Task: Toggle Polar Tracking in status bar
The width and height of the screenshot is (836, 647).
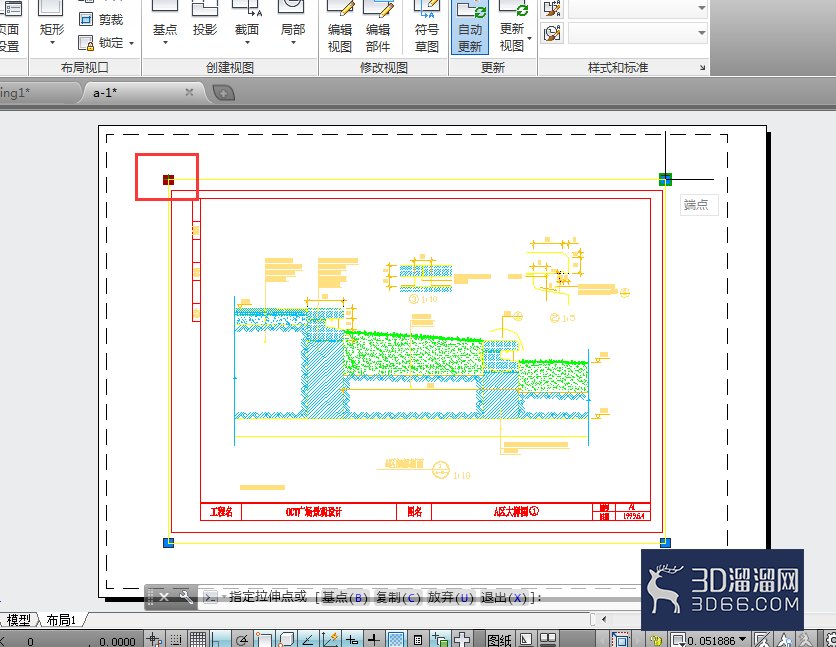Action: click(242, 640)
